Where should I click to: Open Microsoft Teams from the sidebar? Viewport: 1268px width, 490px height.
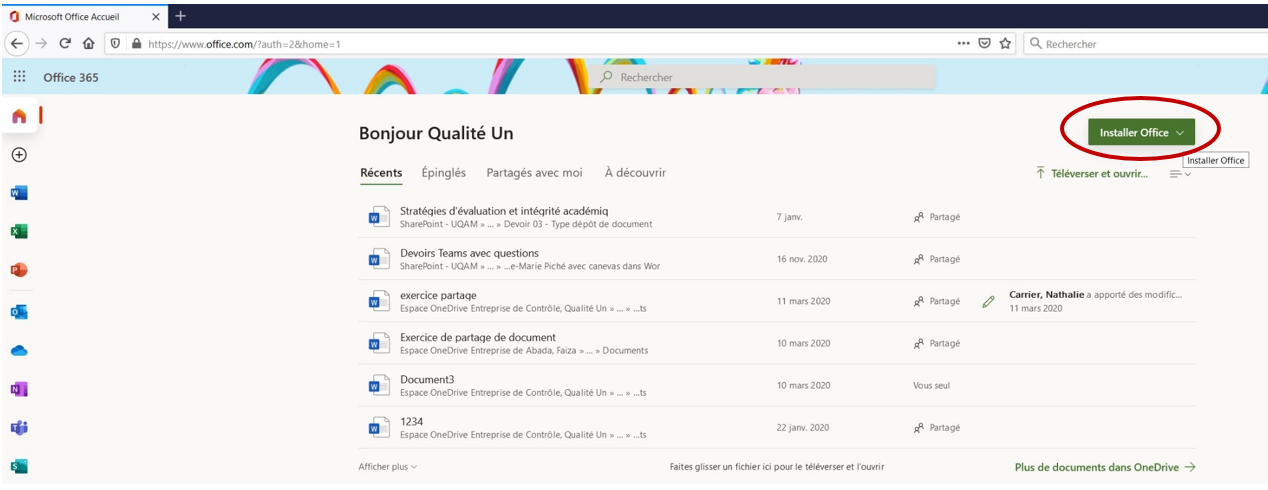pos(19,428)
